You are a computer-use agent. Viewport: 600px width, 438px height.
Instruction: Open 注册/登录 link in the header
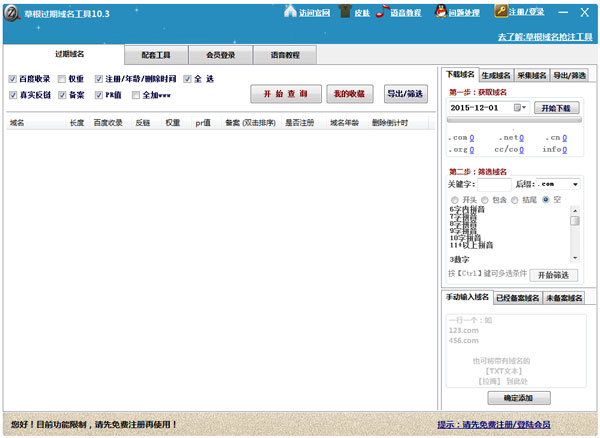click(x=527, y=12)
